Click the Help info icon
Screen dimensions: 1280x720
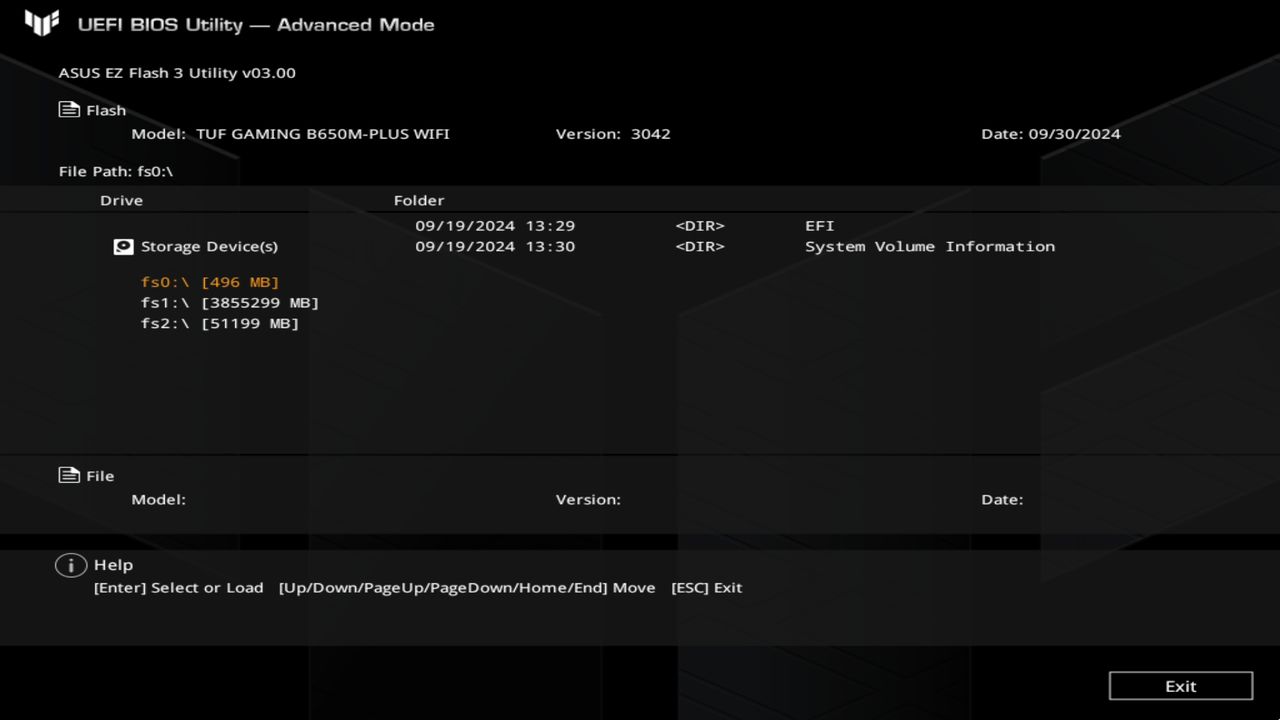click(70, 565)
